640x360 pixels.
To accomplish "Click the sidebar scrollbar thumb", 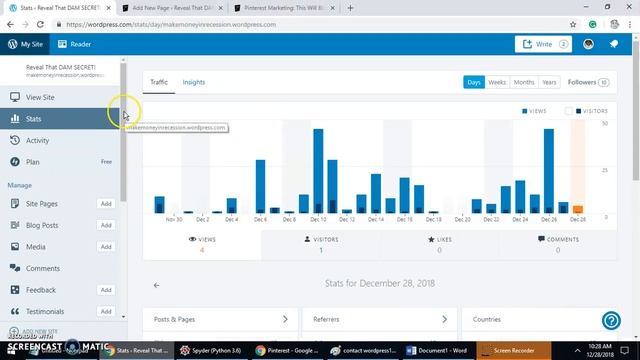I will [x=123, y=131].
